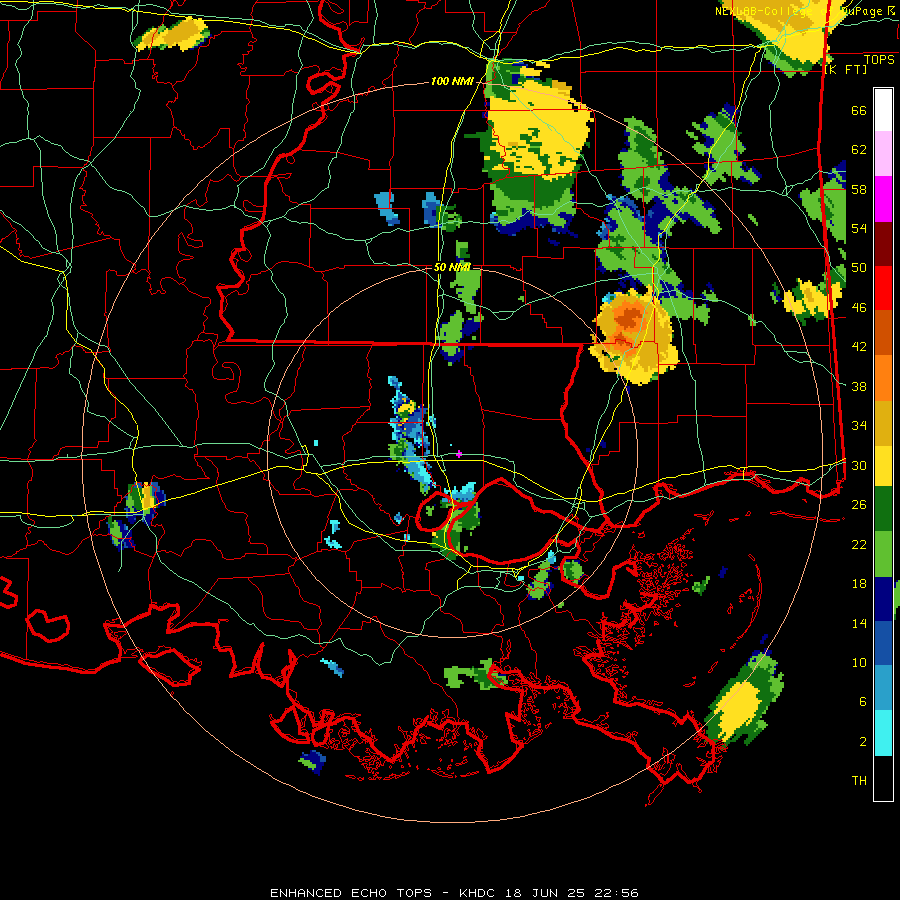The height and width of the screenshot is (900, 900).
Task: Click the dark maroon legend swatch
Action: (x=883, y=244)
